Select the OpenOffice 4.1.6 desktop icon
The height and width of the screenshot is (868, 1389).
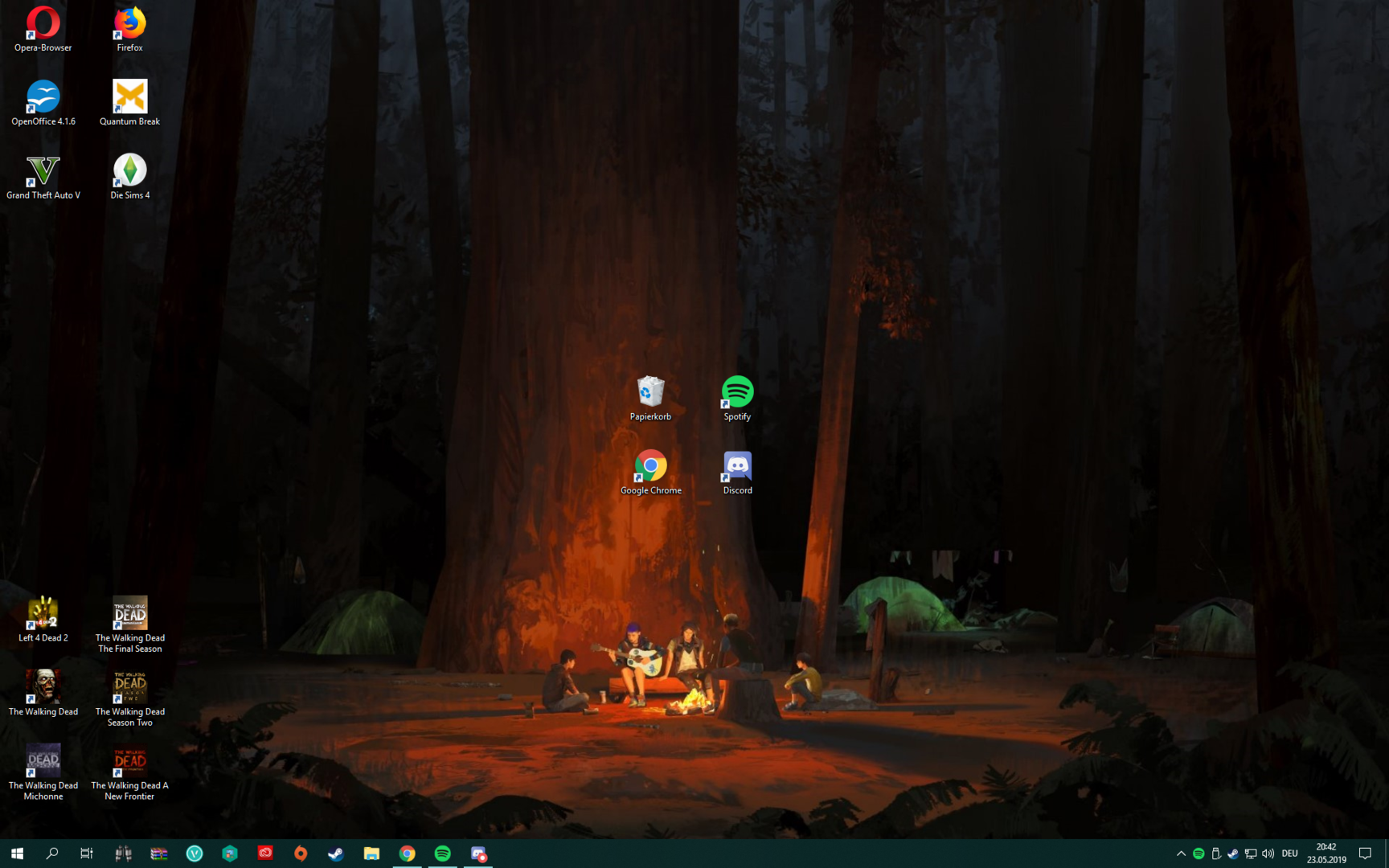point(43,103)
